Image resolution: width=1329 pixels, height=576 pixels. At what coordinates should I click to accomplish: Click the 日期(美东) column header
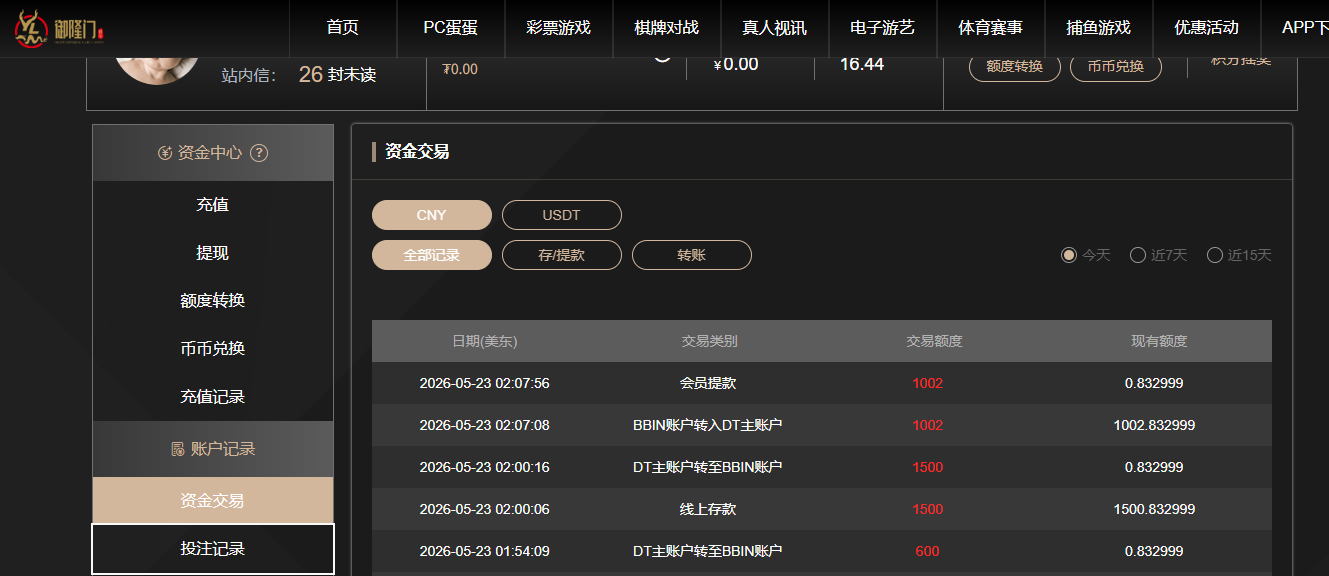(x=485, y=341)
